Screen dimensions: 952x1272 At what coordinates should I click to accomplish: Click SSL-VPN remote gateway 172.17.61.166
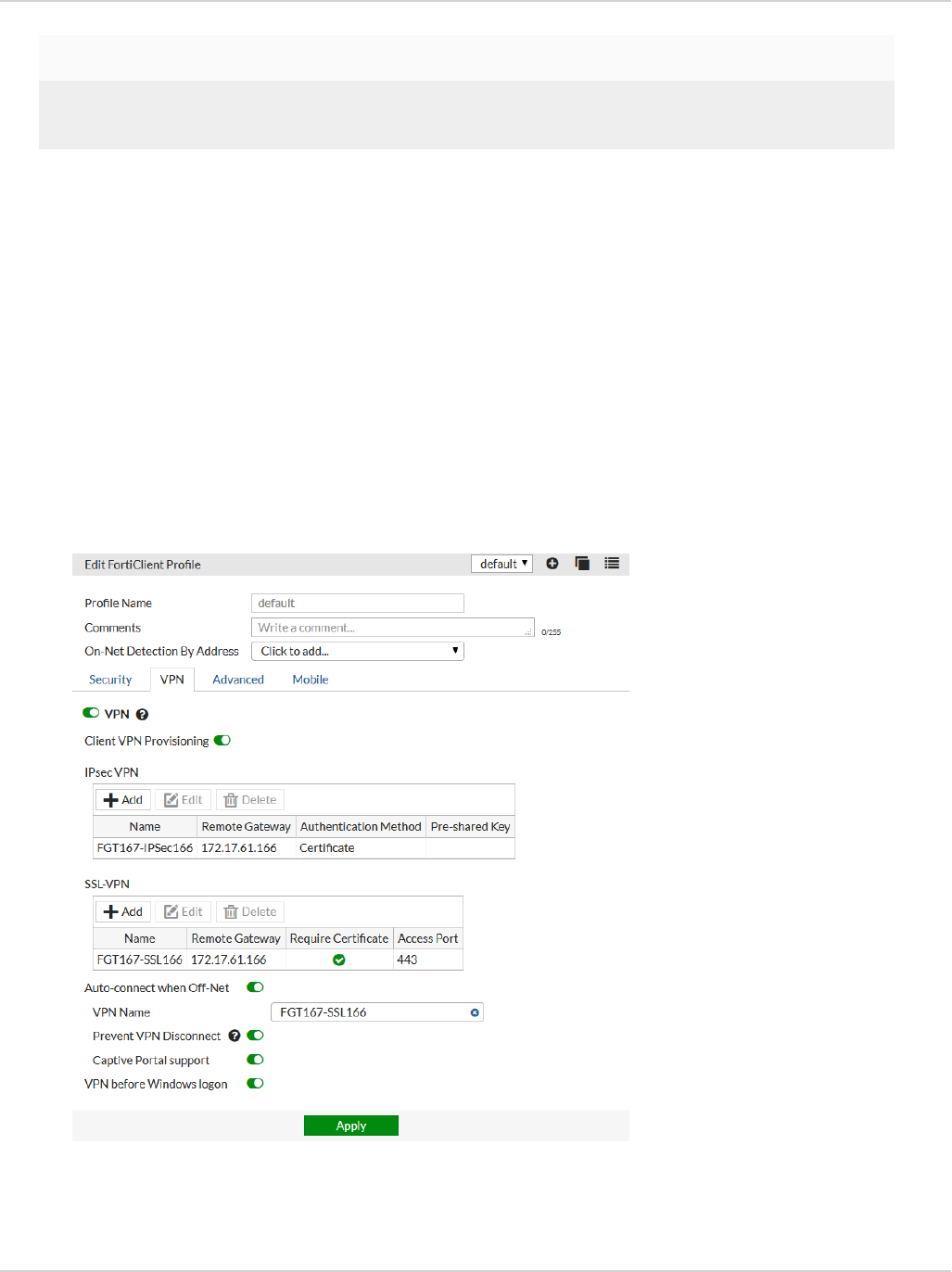click(x=229, y=960)
